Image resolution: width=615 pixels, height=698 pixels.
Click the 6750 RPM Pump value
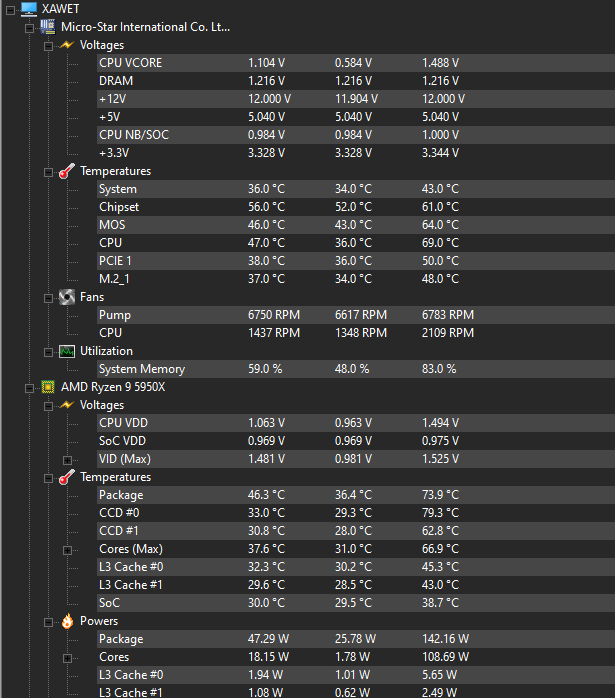click(274, 315)
